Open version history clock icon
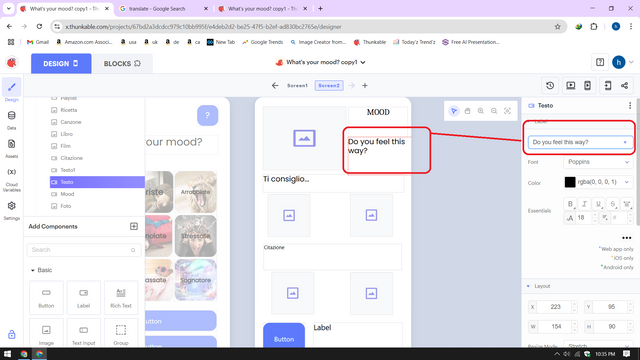Screen dimensions: 640x360 550,86
